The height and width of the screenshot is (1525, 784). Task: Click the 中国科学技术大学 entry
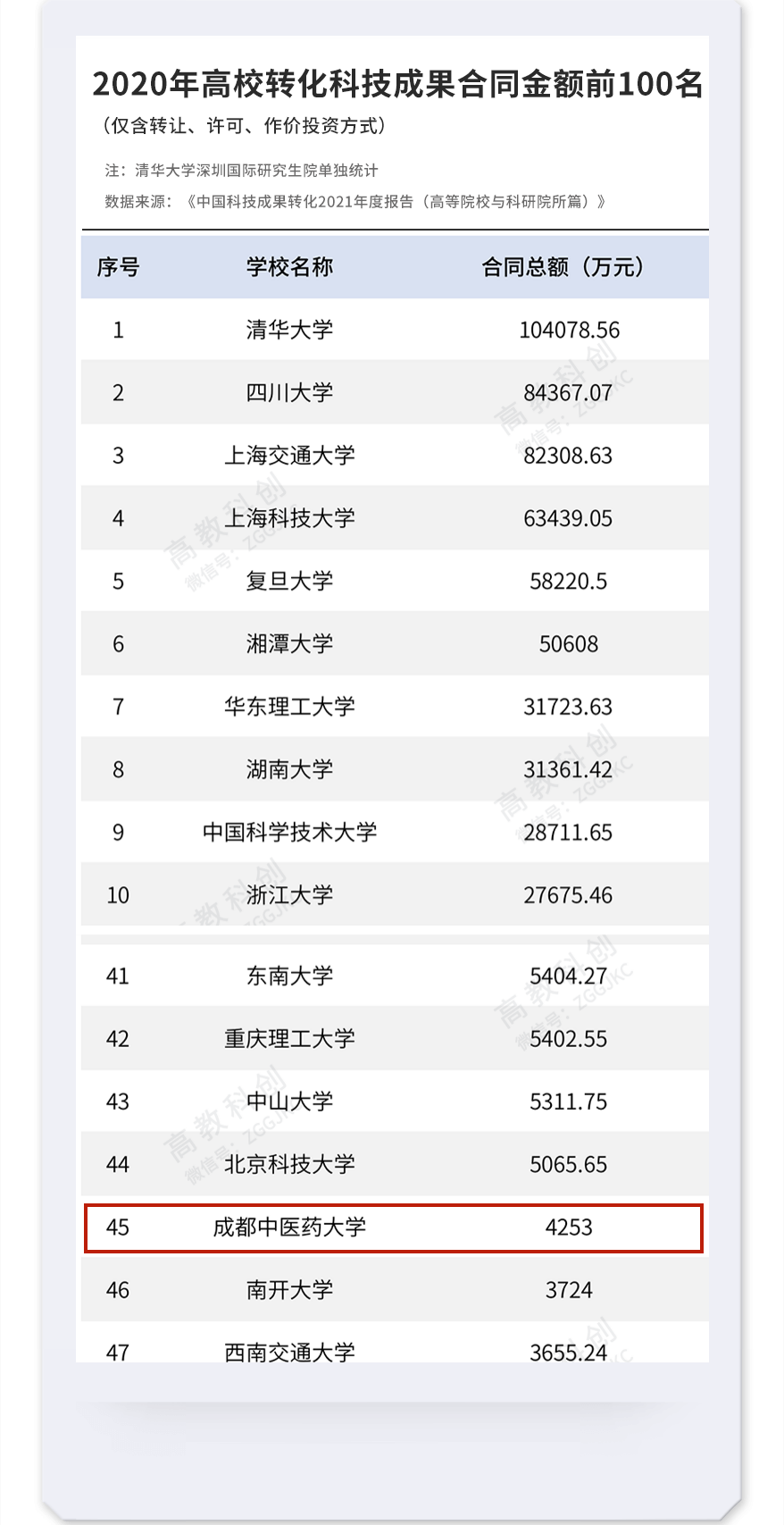pyautogui.click(x=289, y=833)
